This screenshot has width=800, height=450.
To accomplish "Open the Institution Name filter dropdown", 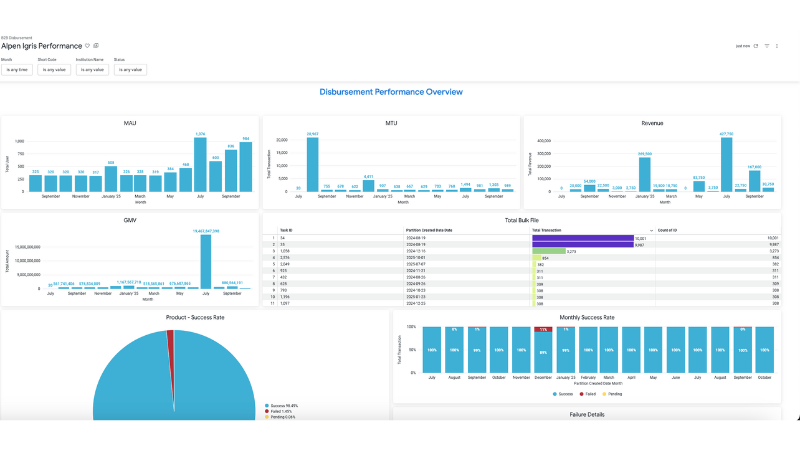I will [x=92, y=69].
